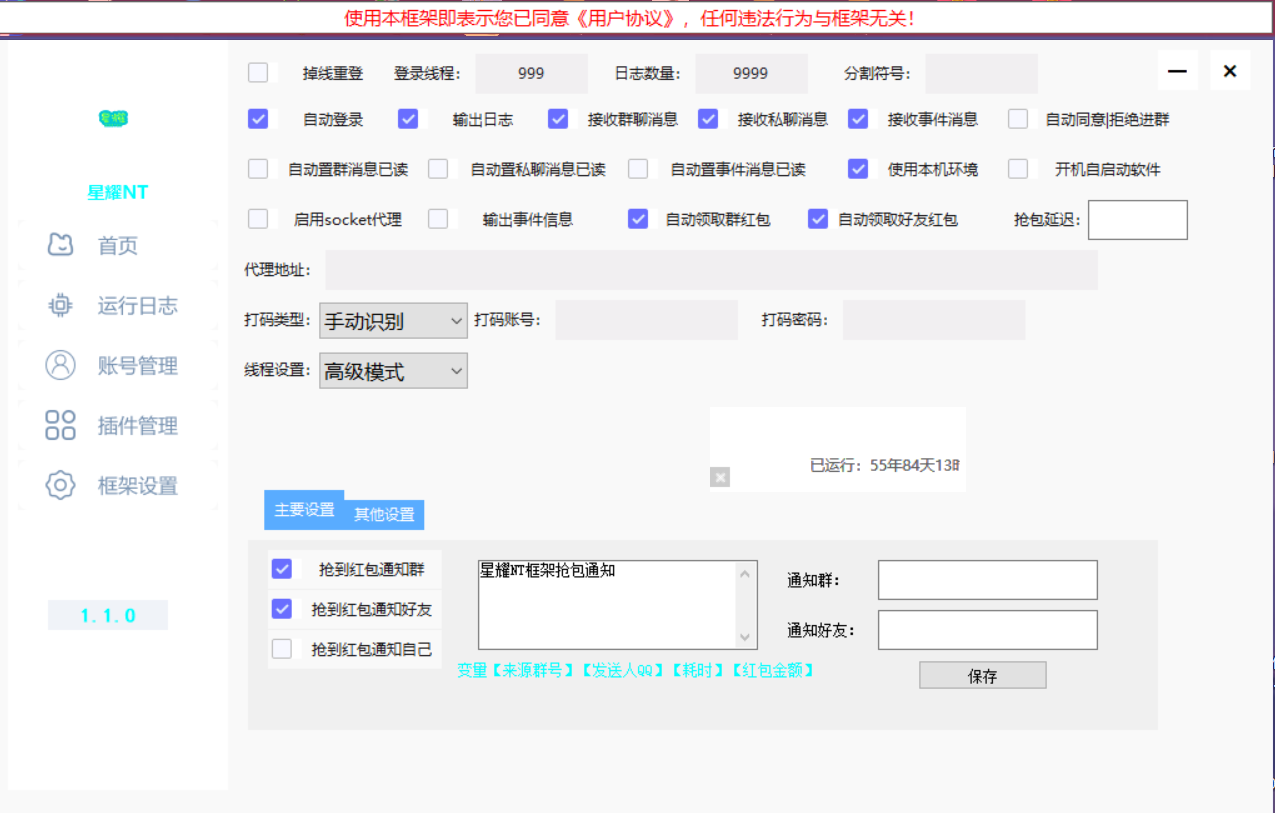
Task: Check 抢到红包通知自己
Action: click(x=281, y=648)
